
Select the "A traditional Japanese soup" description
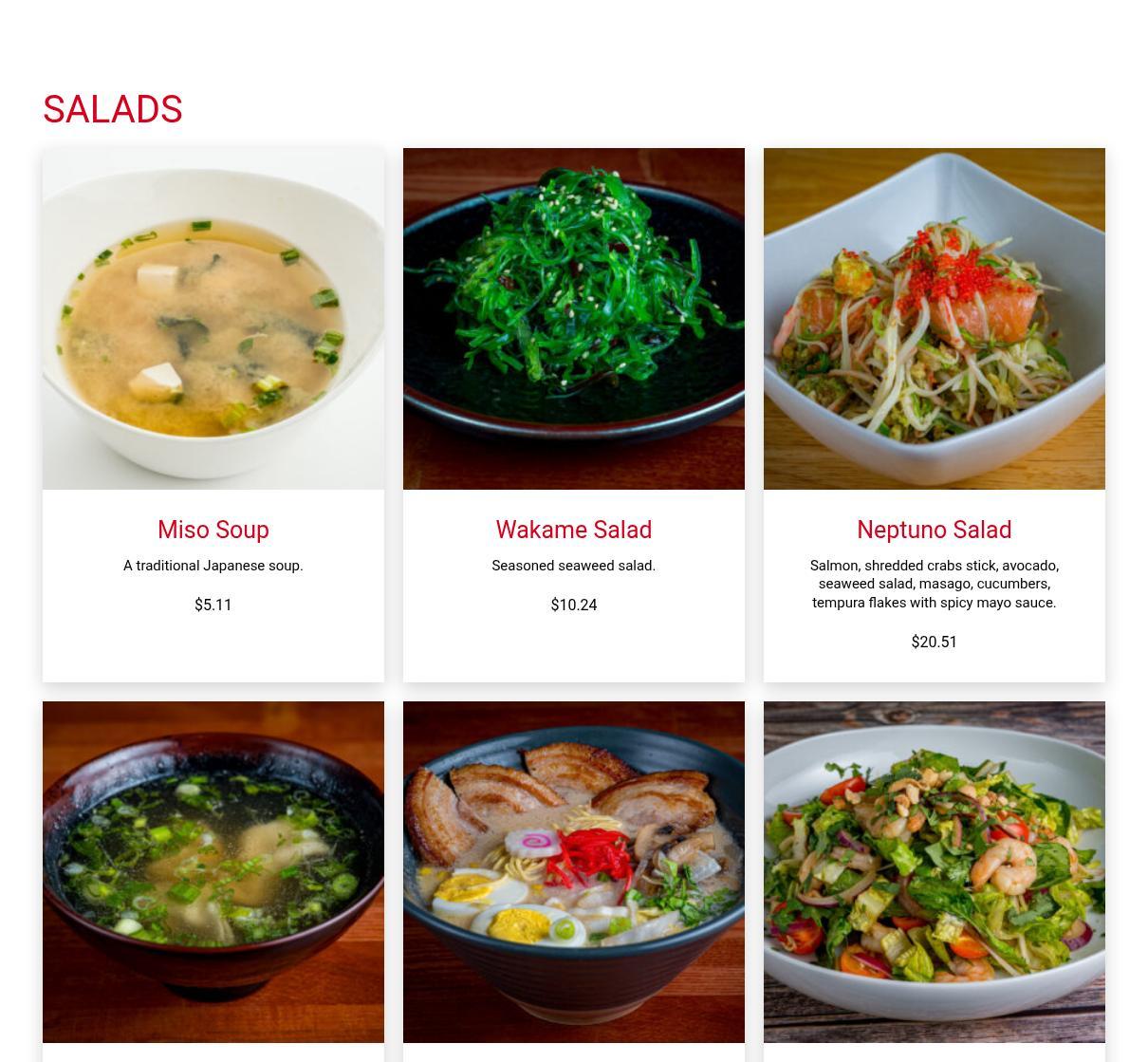click(213, 566)
